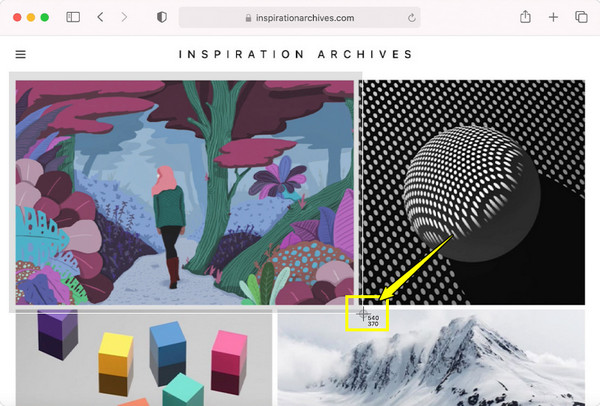Click the screenshot crosshair cursor coordinates
This screenshot has width=600, height=406.
[x=373, y=321]
